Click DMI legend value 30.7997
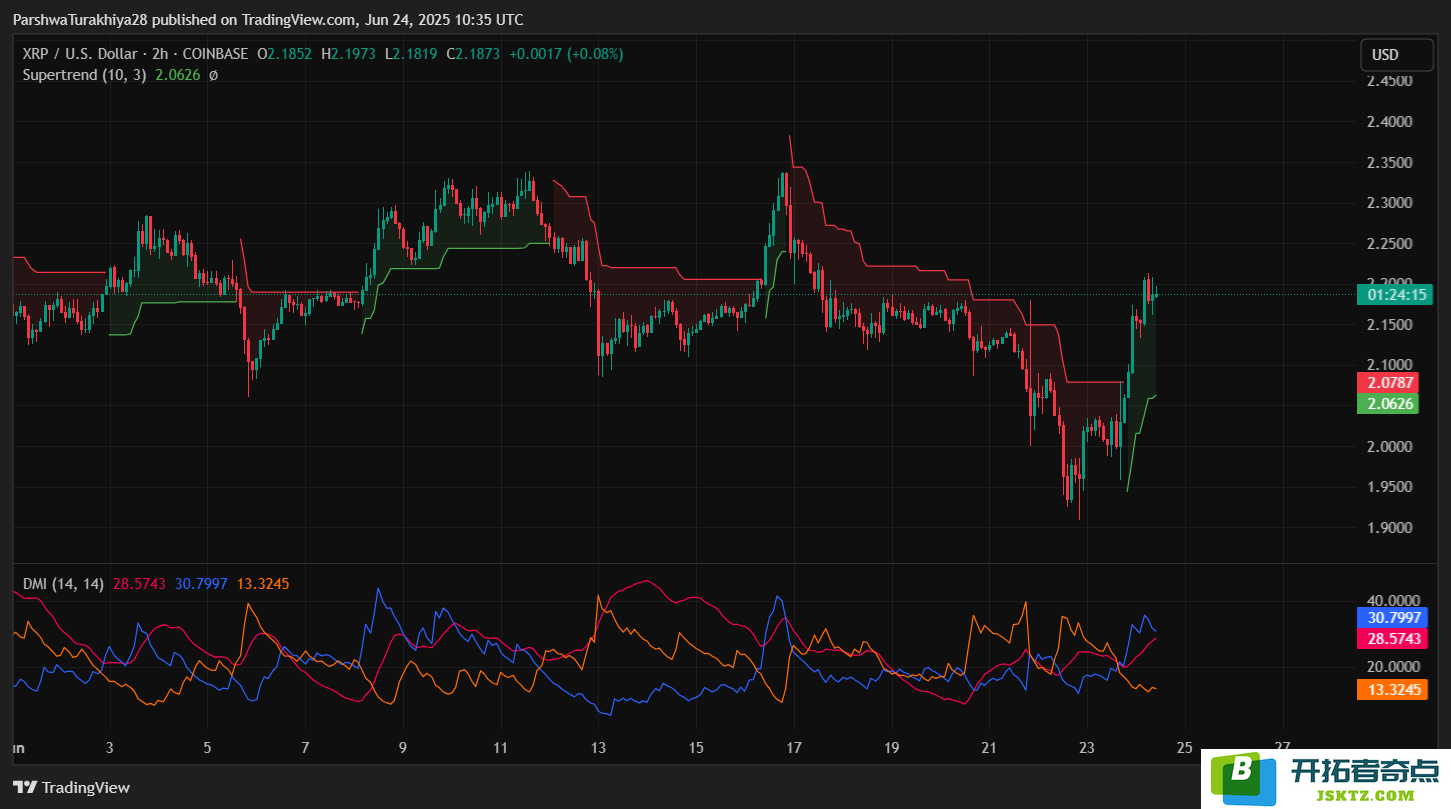The image size is (1451, 809). 201,584
